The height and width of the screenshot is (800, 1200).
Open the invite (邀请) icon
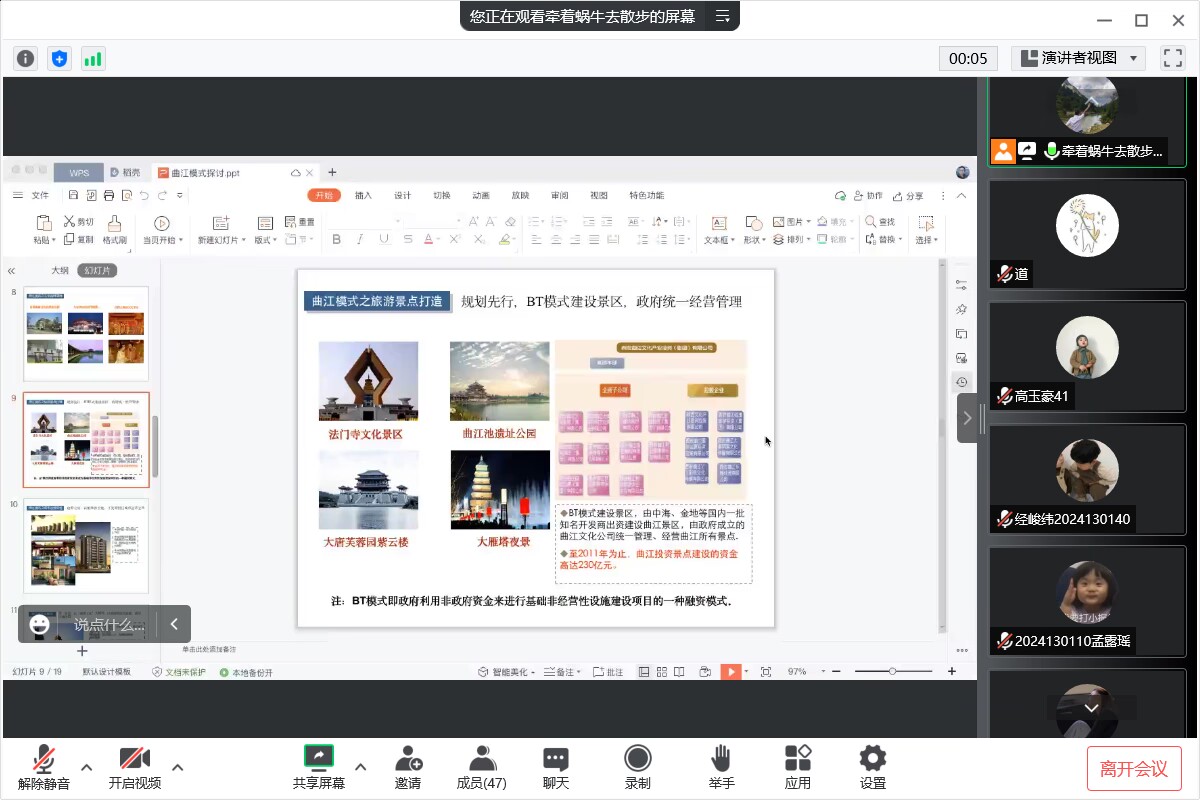[x=408, y=767]
